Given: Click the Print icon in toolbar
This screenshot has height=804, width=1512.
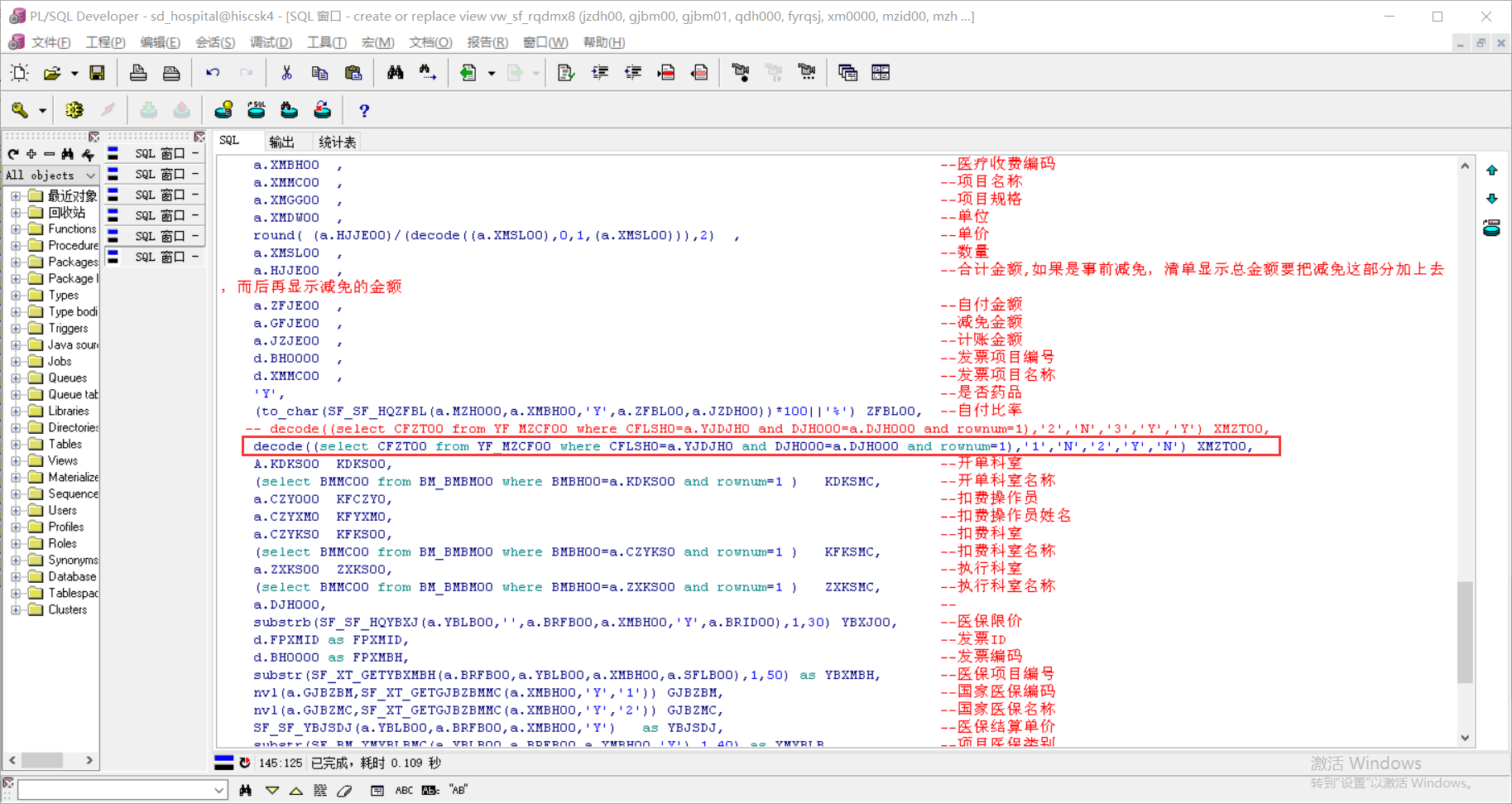Looking at the screenshot, I should pos(138,73).
